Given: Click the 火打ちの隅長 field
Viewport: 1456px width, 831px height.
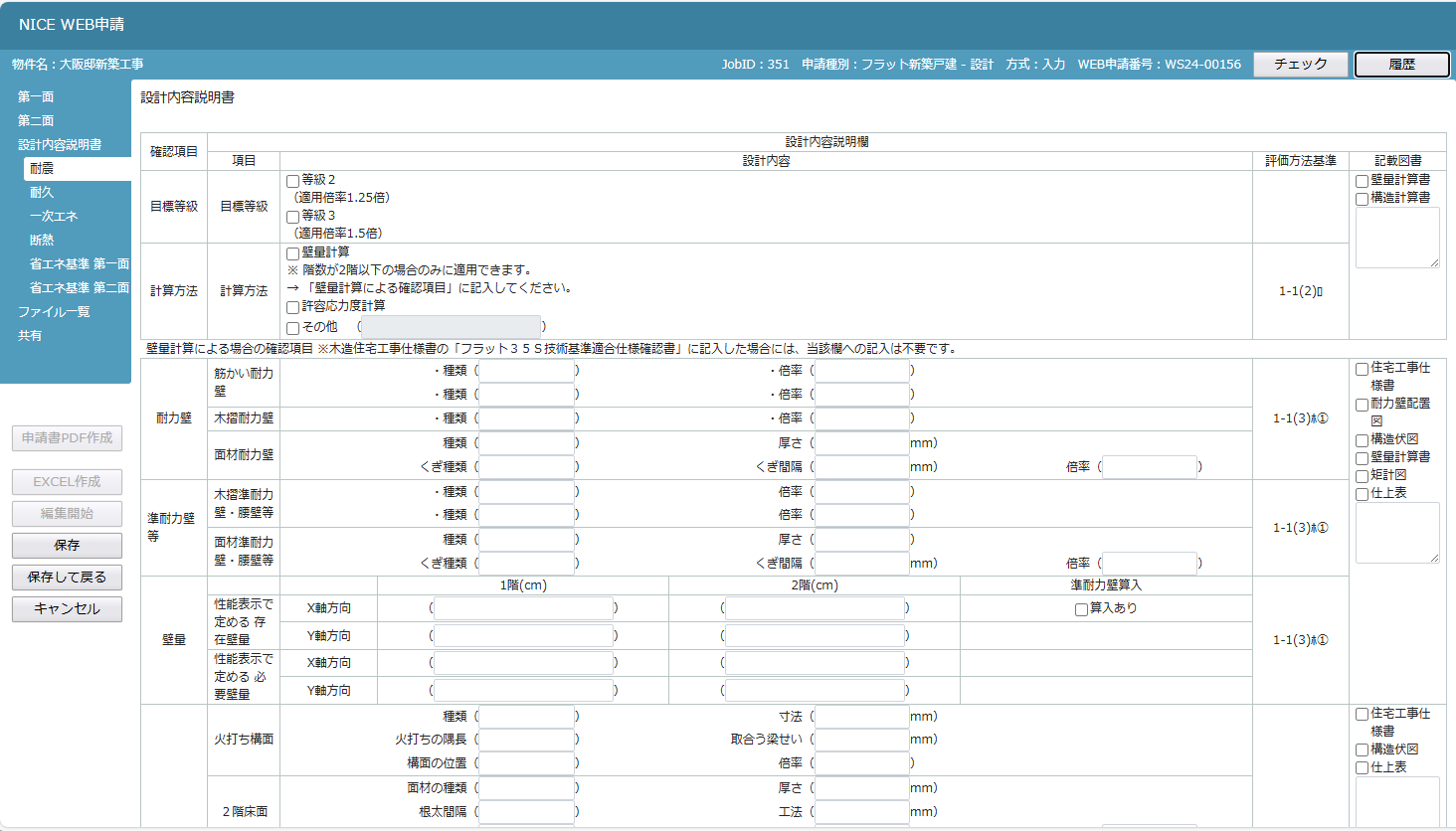Looking at the screenshot, I should point(527,740).
